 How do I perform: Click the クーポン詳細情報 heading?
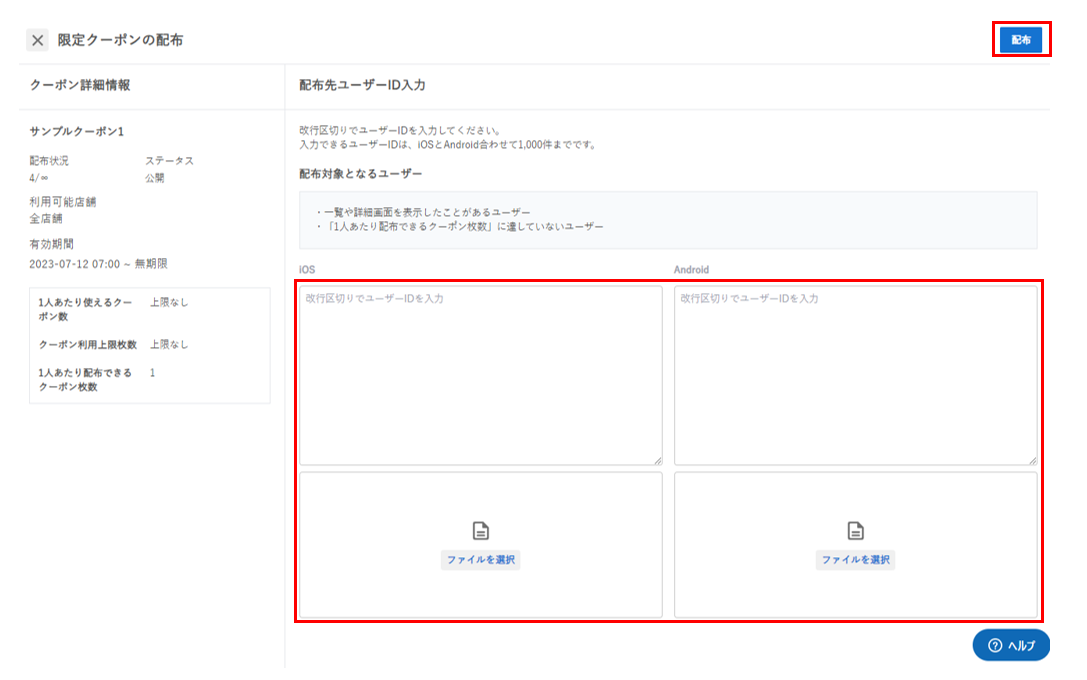[x=80, y=85]
